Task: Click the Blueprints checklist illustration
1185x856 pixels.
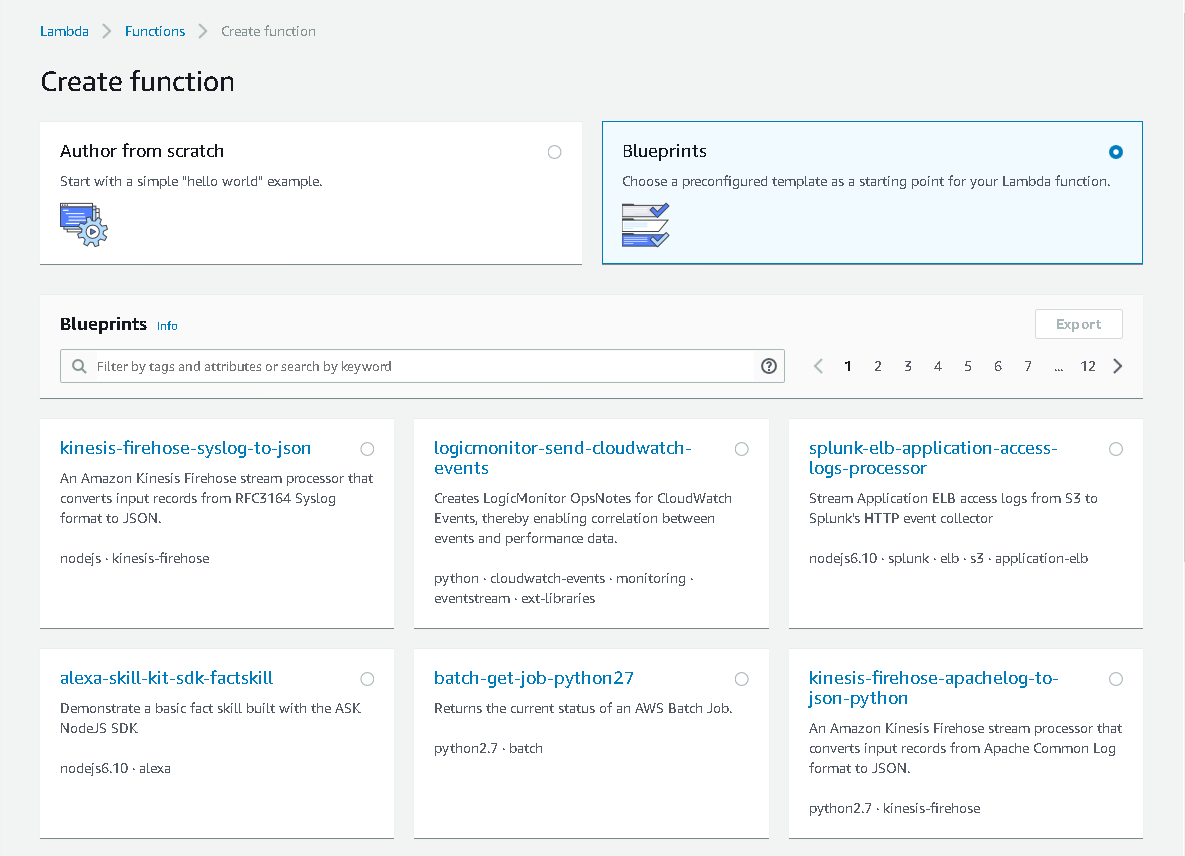Action: 645,224
